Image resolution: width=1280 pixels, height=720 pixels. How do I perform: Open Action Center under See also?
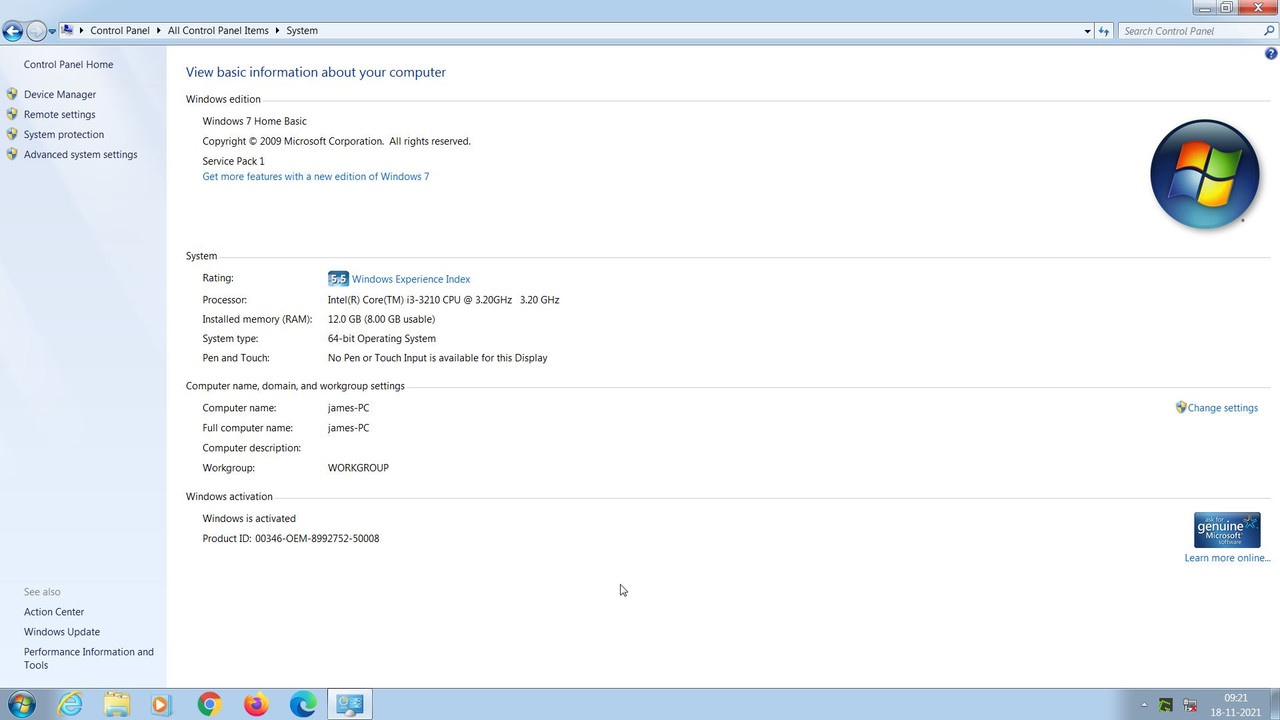click(54, 612)
